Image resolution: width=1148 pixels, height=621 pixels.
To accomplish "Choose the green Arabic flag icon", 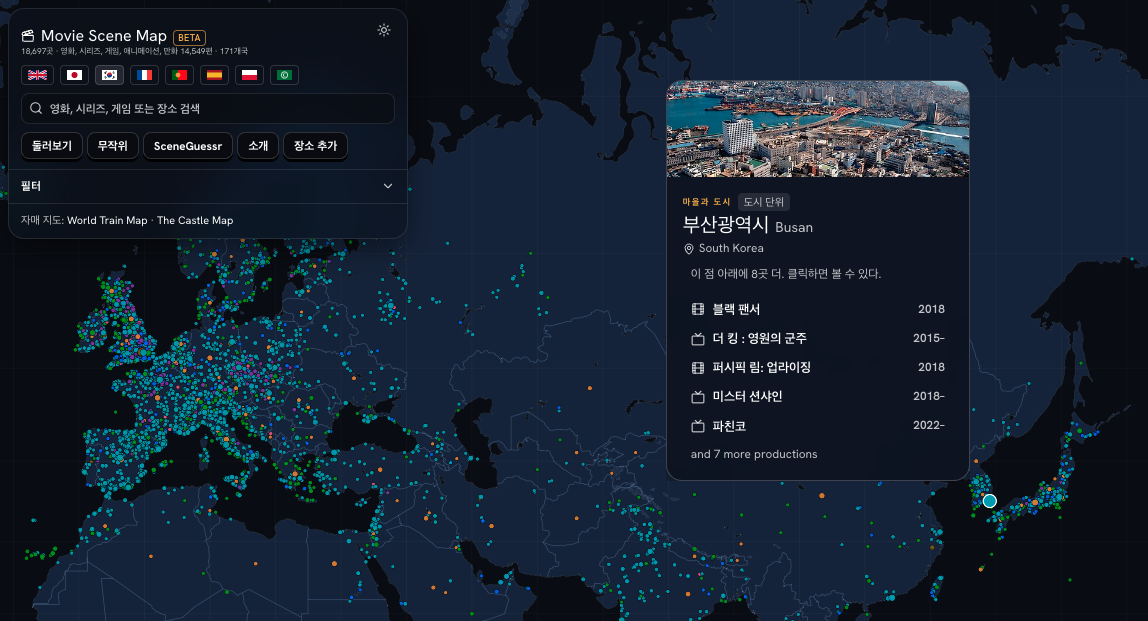I will coord(285,75).
